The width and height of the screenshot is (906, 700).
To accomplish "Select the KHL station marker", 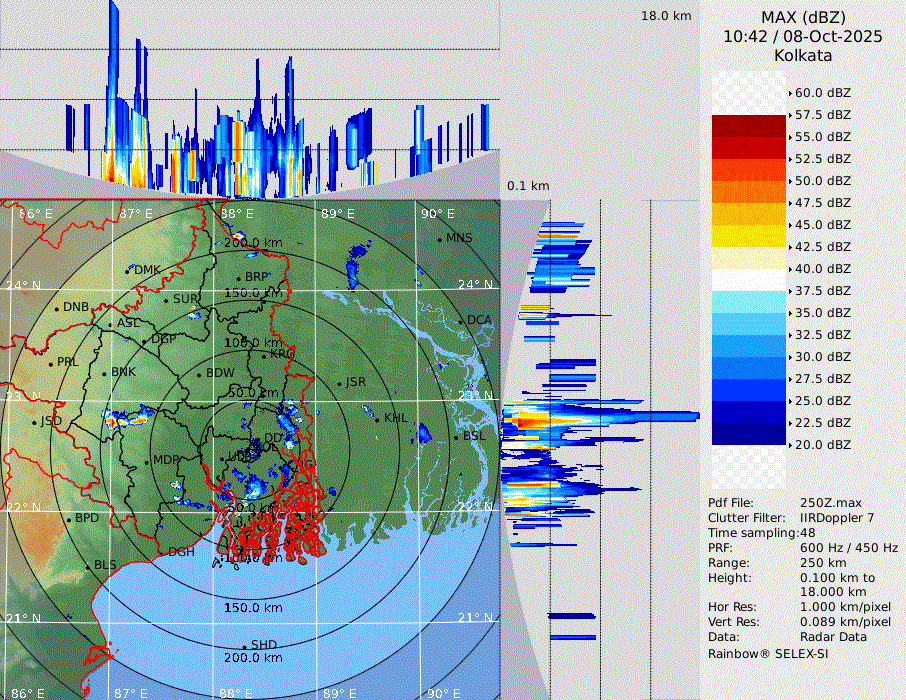I will [x=377, y=418].
